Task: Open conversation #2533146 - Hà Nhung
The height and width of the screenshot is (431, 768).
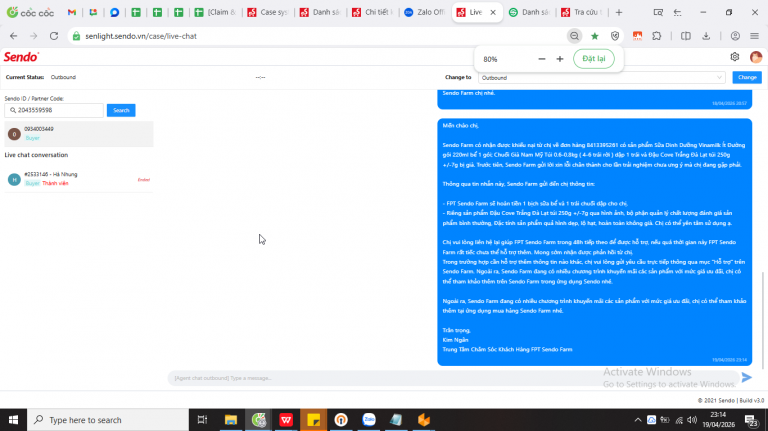Action: [x=79, y=179]
